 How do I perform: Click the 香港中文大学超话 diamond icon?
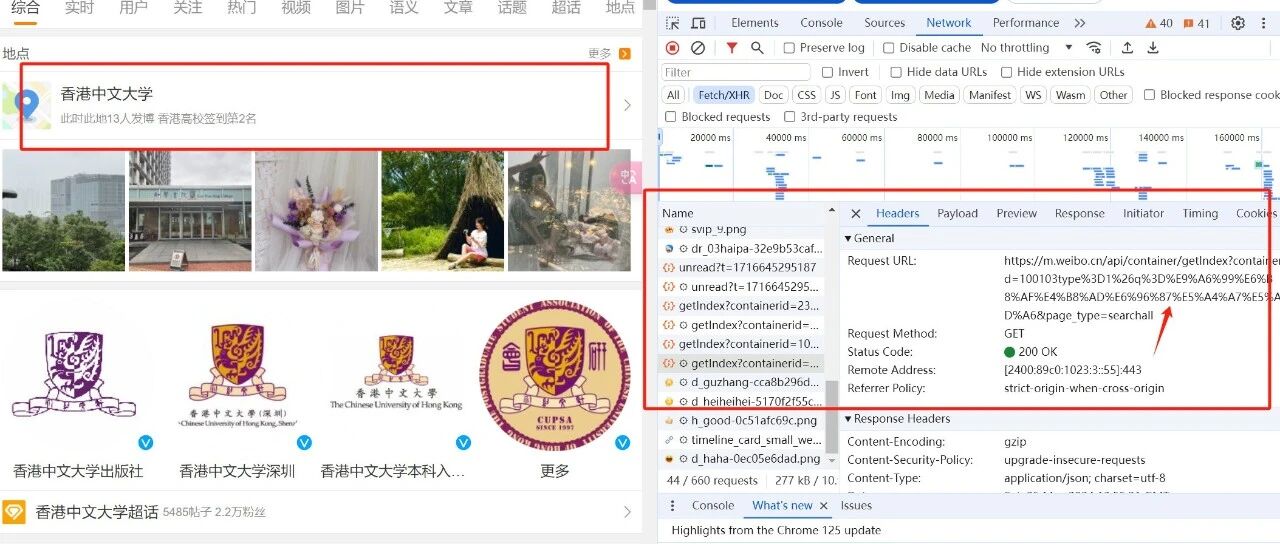(14, 512)
